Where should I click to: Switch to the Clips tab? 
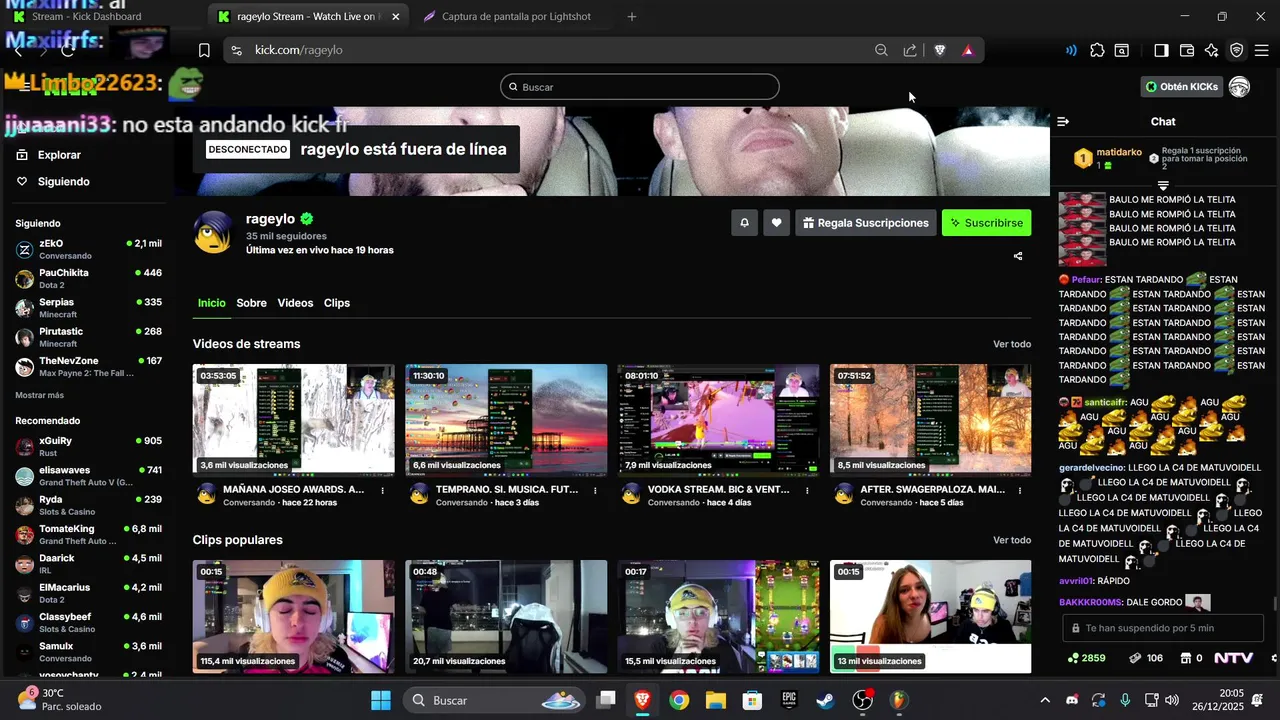point(337,303)
